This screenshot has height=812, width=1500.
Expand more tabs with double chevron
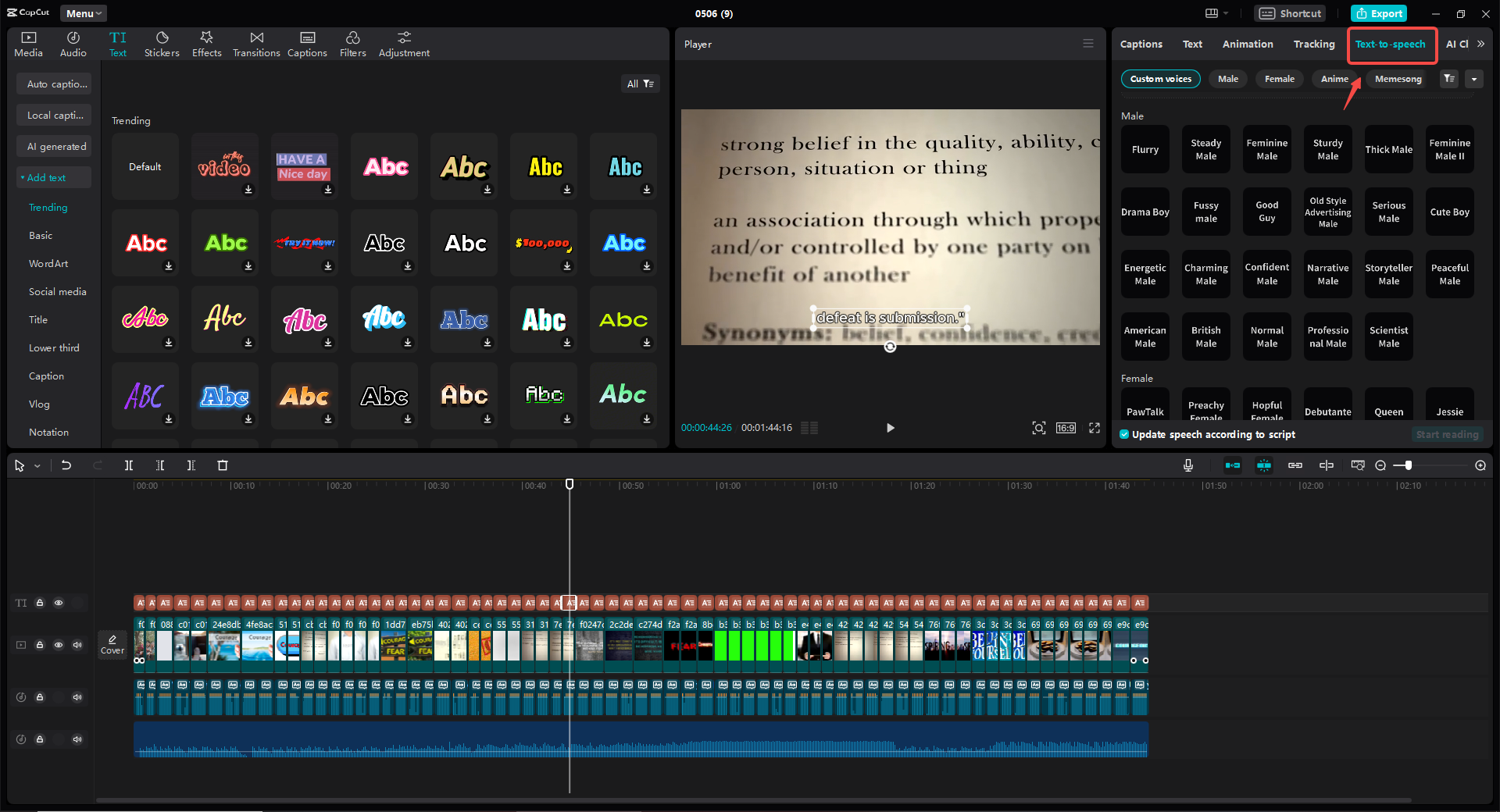pyautogui.click(x=1480, y=44)
